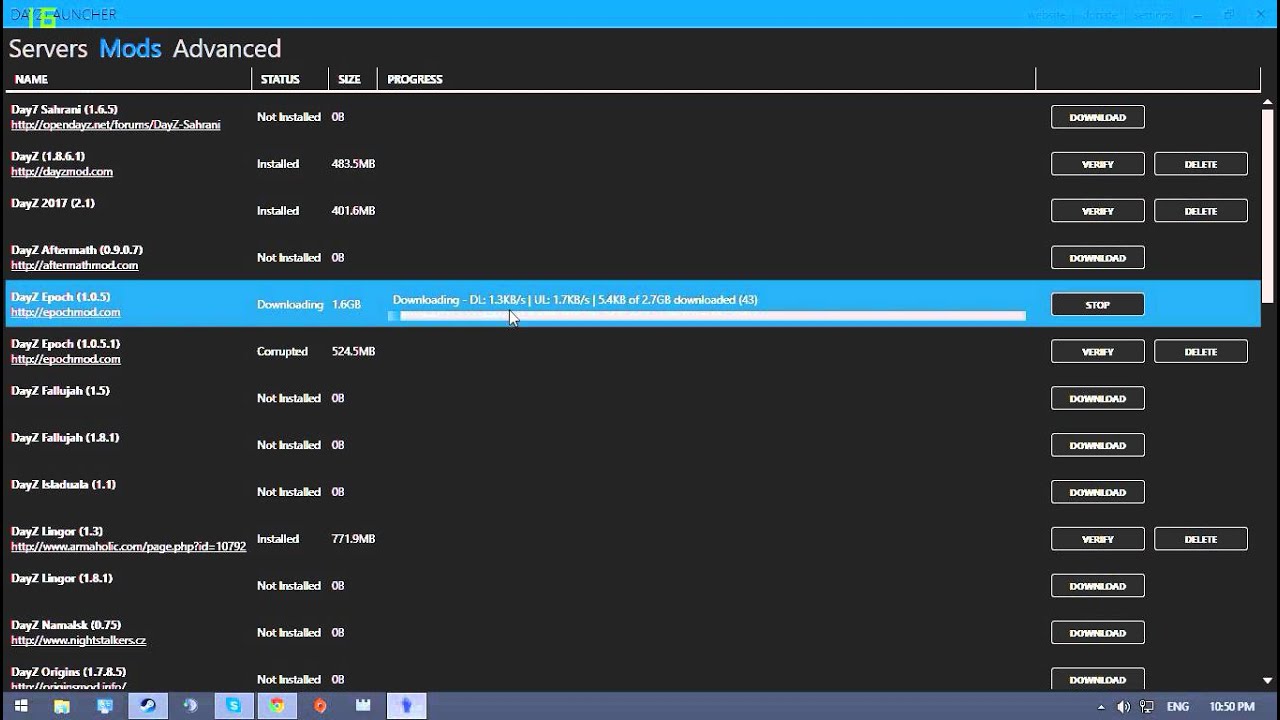Click the 401.6MB size value
The height and width of the screenshot is (720, 1280).
pos(353,211)
